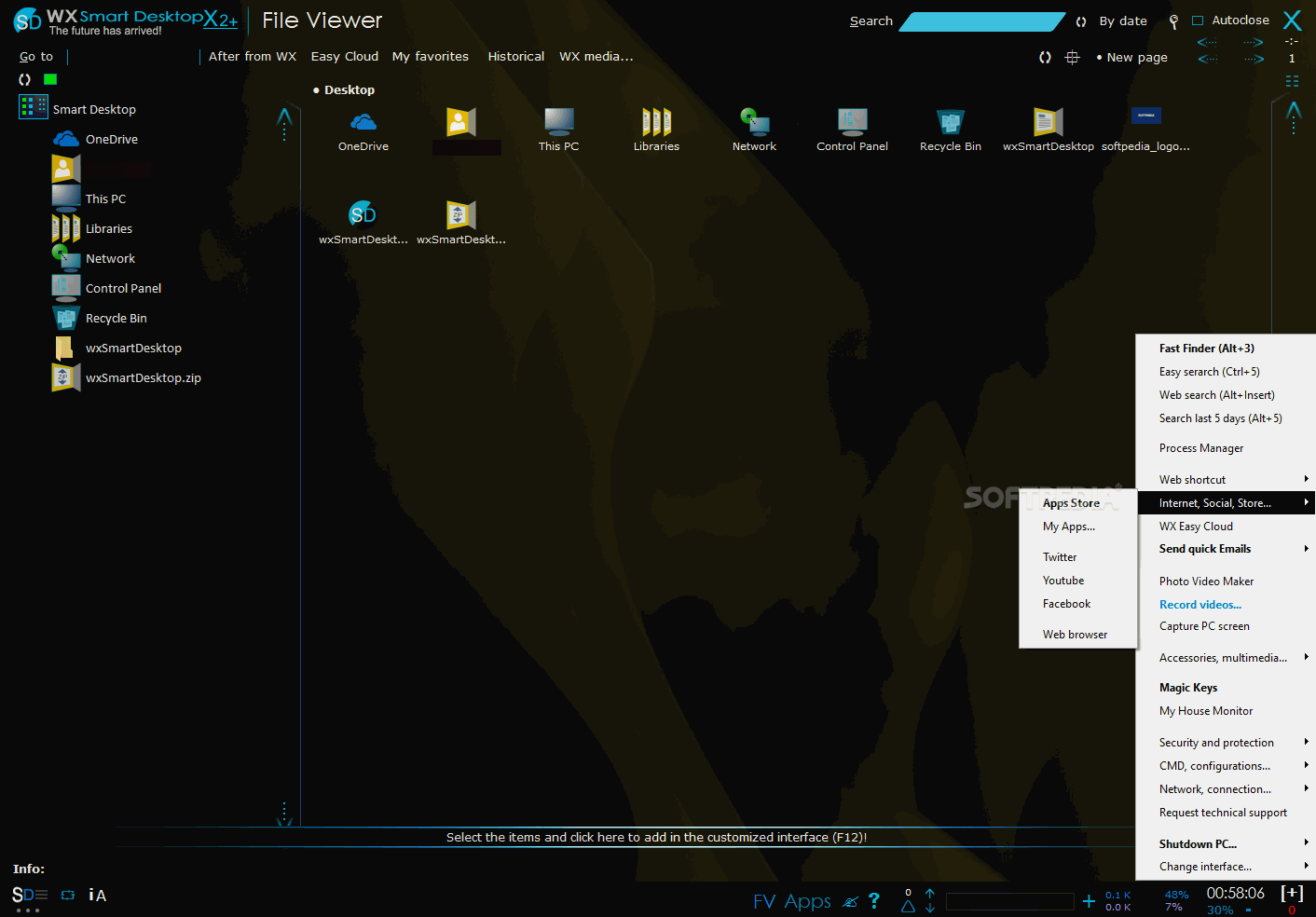
Task: Click the Go to label
Action: click(36, 57)
